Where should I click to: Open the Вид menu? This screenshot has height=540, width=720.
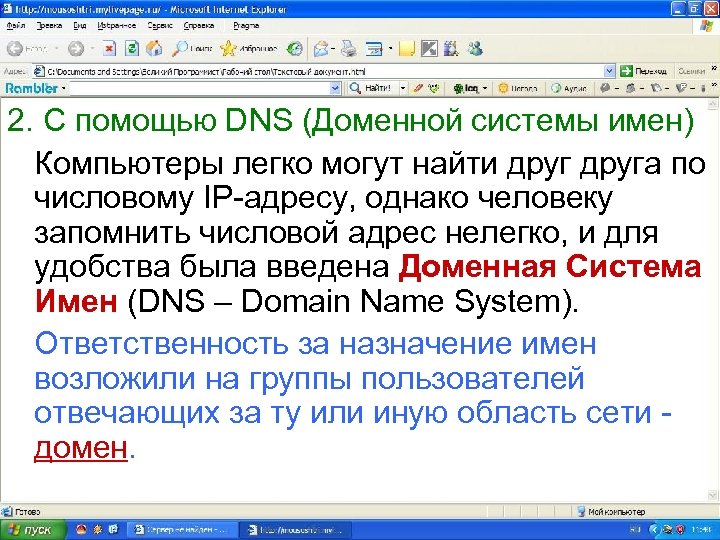coord(80,26)
